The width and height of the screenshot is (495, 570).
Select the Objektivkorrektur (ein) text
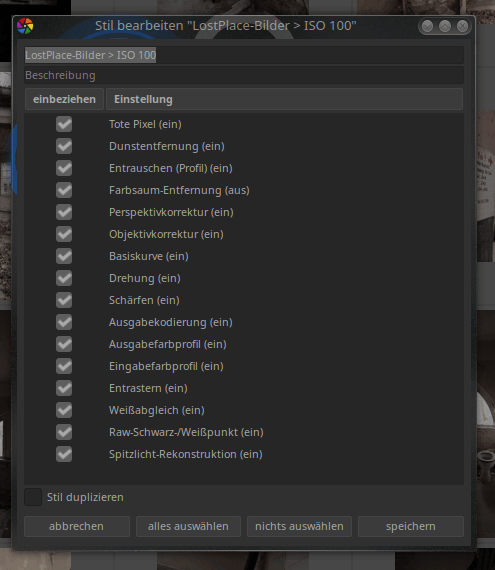coord(166,234)
